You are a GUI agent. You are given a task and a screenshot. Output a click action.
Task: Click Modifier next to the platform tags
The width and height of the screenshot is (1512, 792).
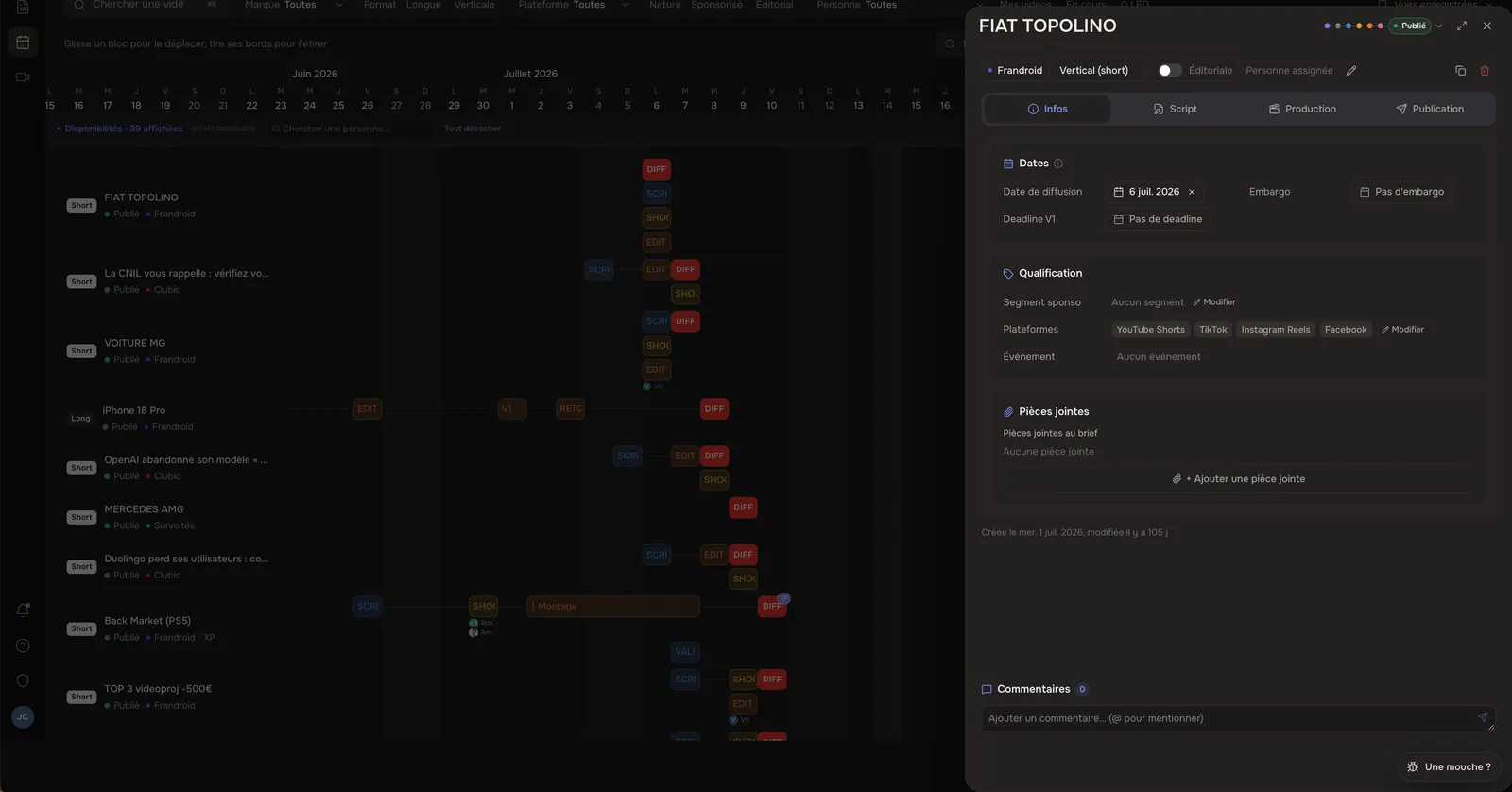[x=1402, y=330]
